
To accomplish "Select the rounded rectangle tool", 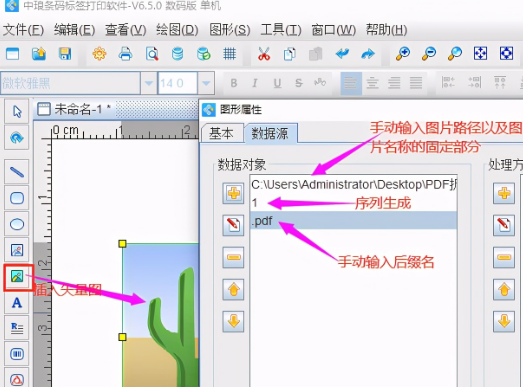I will click(17, 198).
